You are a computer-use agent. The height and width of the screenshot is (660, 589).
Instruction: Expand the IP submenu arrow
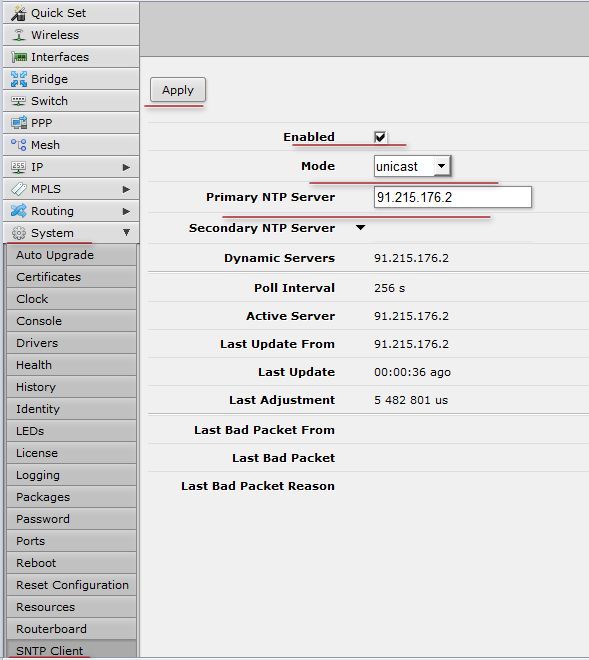coord(126,167)
